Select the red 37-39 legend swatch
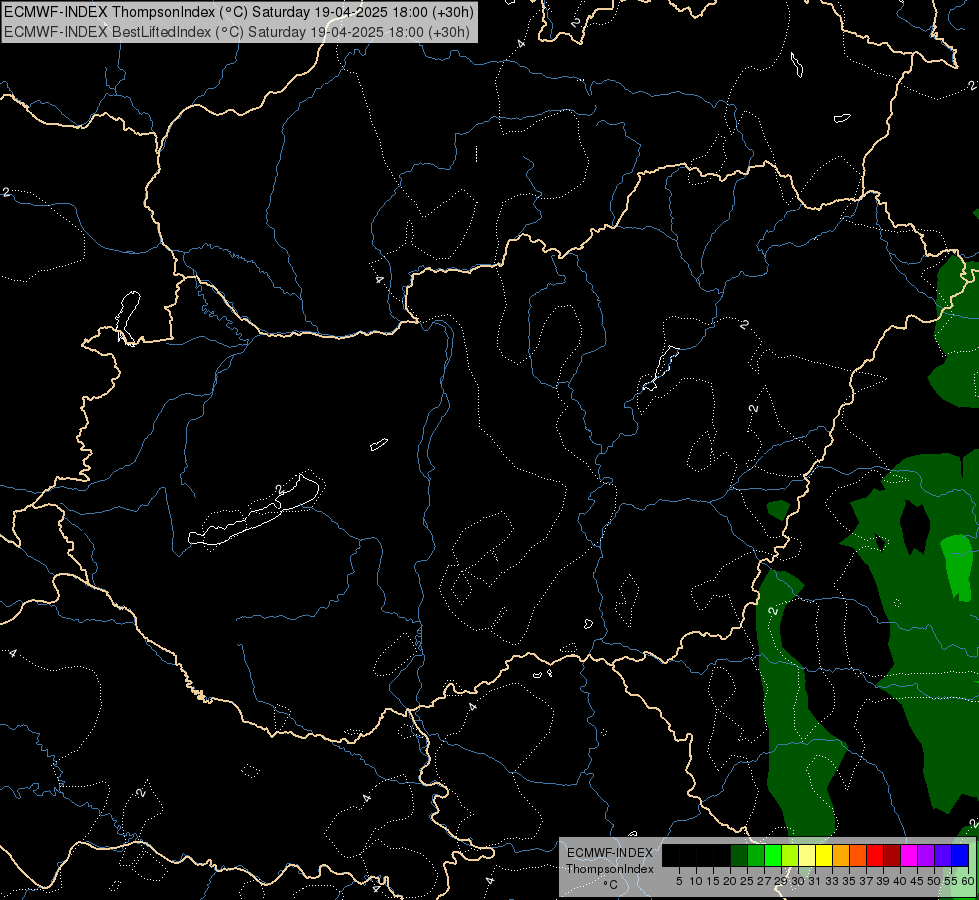 click(875, 855)
